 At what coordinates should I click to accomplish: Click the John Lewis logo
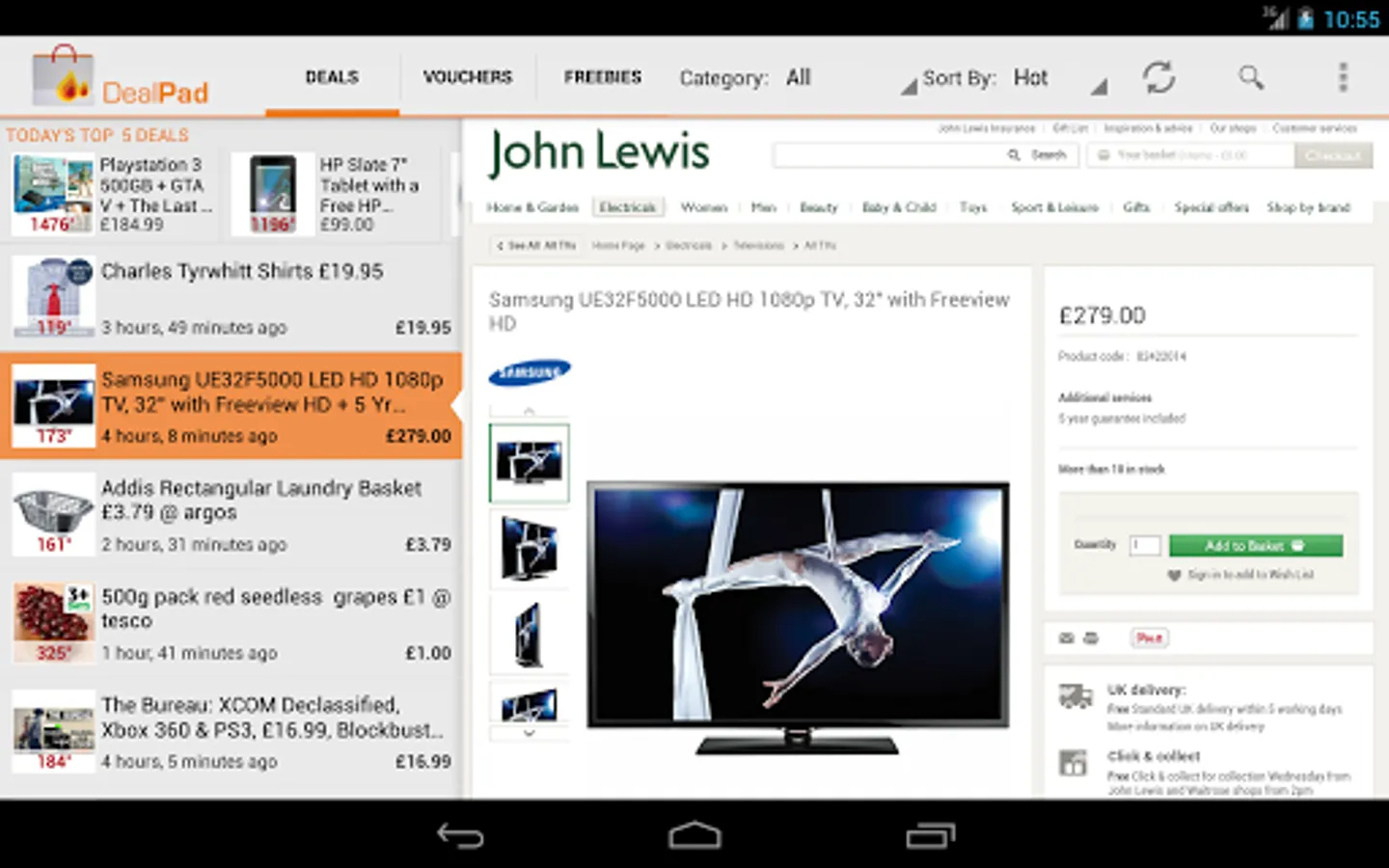599,153
